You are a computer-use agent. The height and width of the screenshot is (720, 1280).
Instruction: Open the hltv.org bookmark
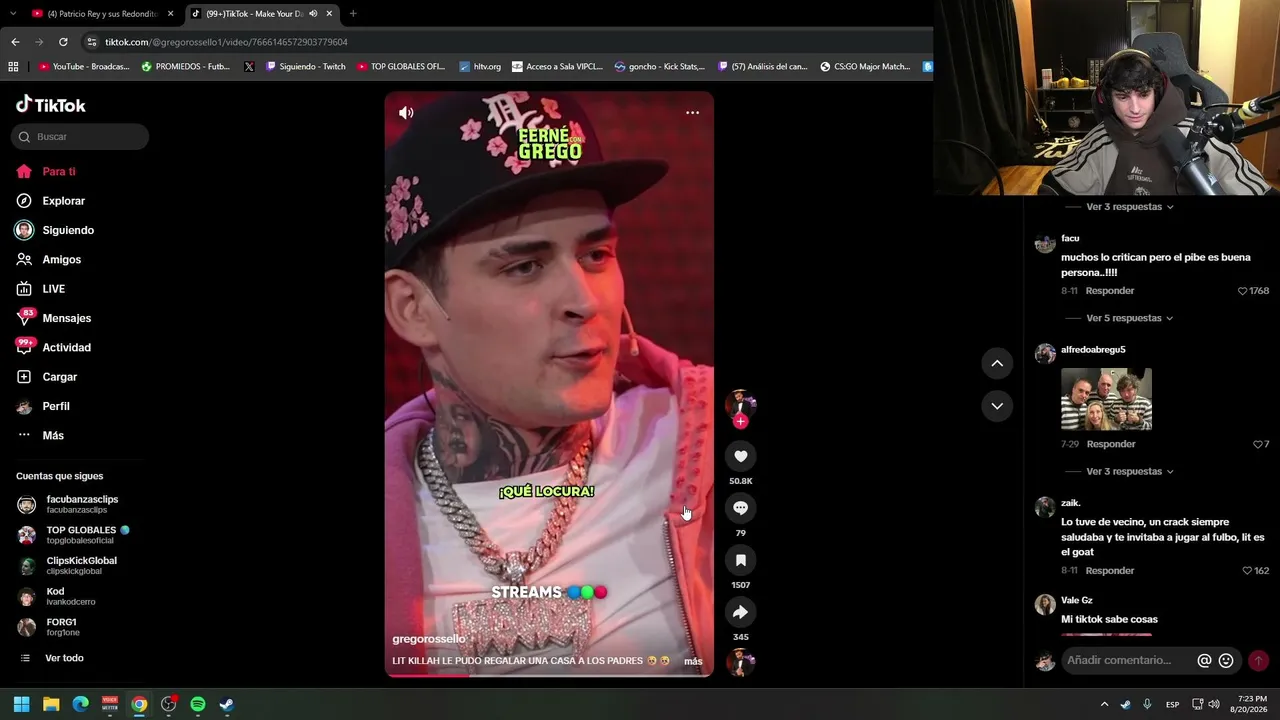pos(480,67)
